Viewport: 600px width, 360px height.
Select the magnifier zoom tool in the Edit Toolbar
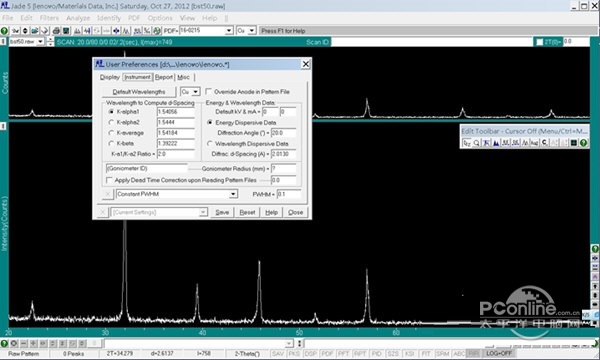pos(476,143)
